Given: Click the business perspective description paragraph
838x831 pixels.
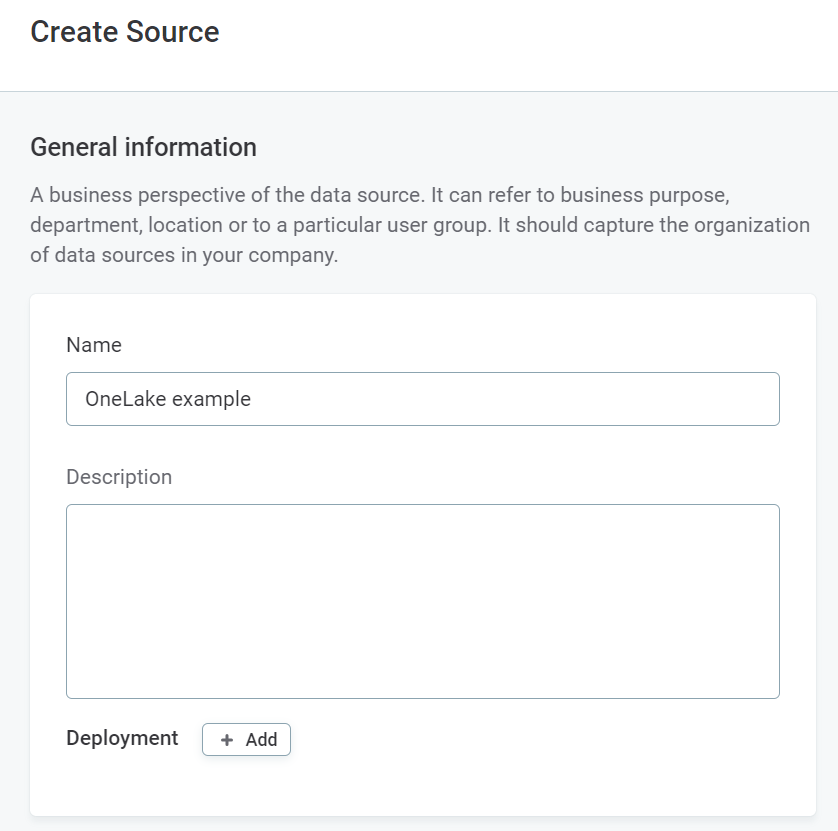Looking at the screenshot, I should click(420, 224).
